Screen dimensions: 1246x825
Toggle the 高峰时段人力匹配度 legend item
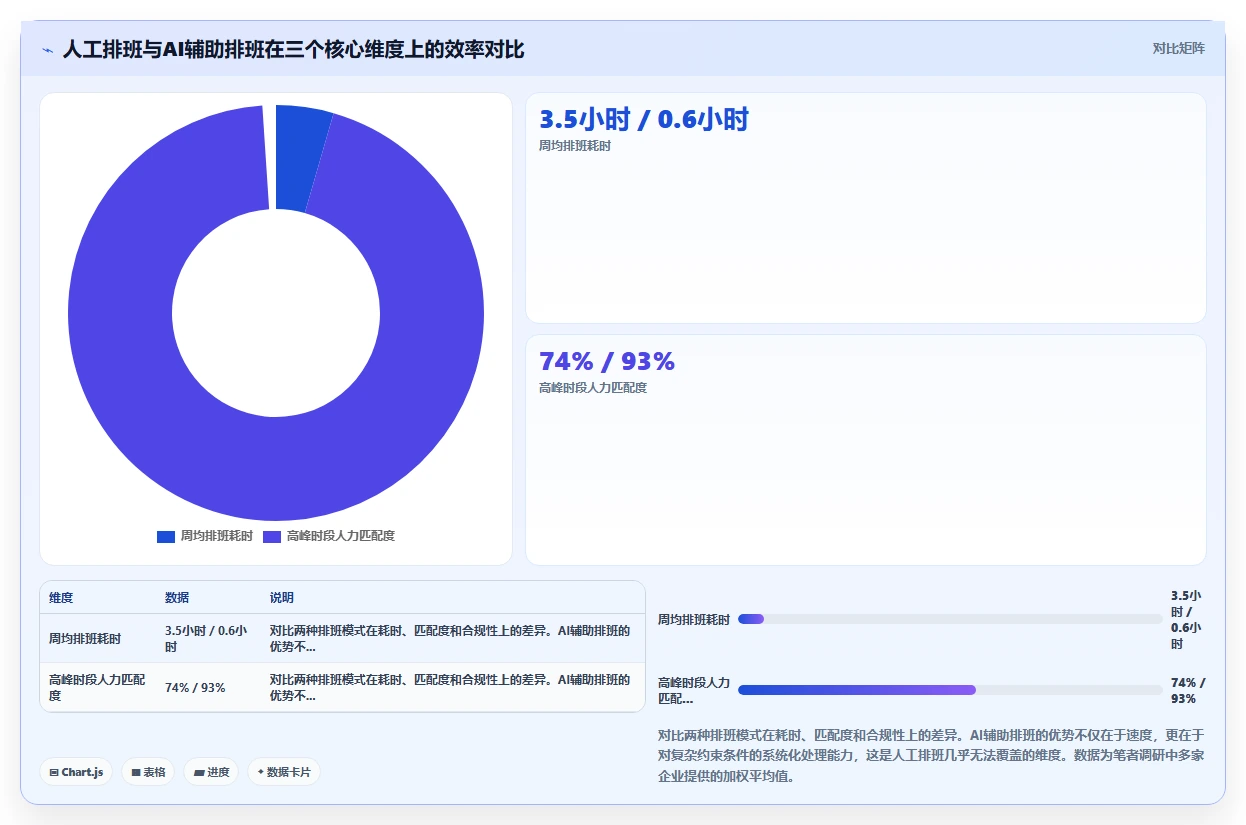click(x=329, y=536)
